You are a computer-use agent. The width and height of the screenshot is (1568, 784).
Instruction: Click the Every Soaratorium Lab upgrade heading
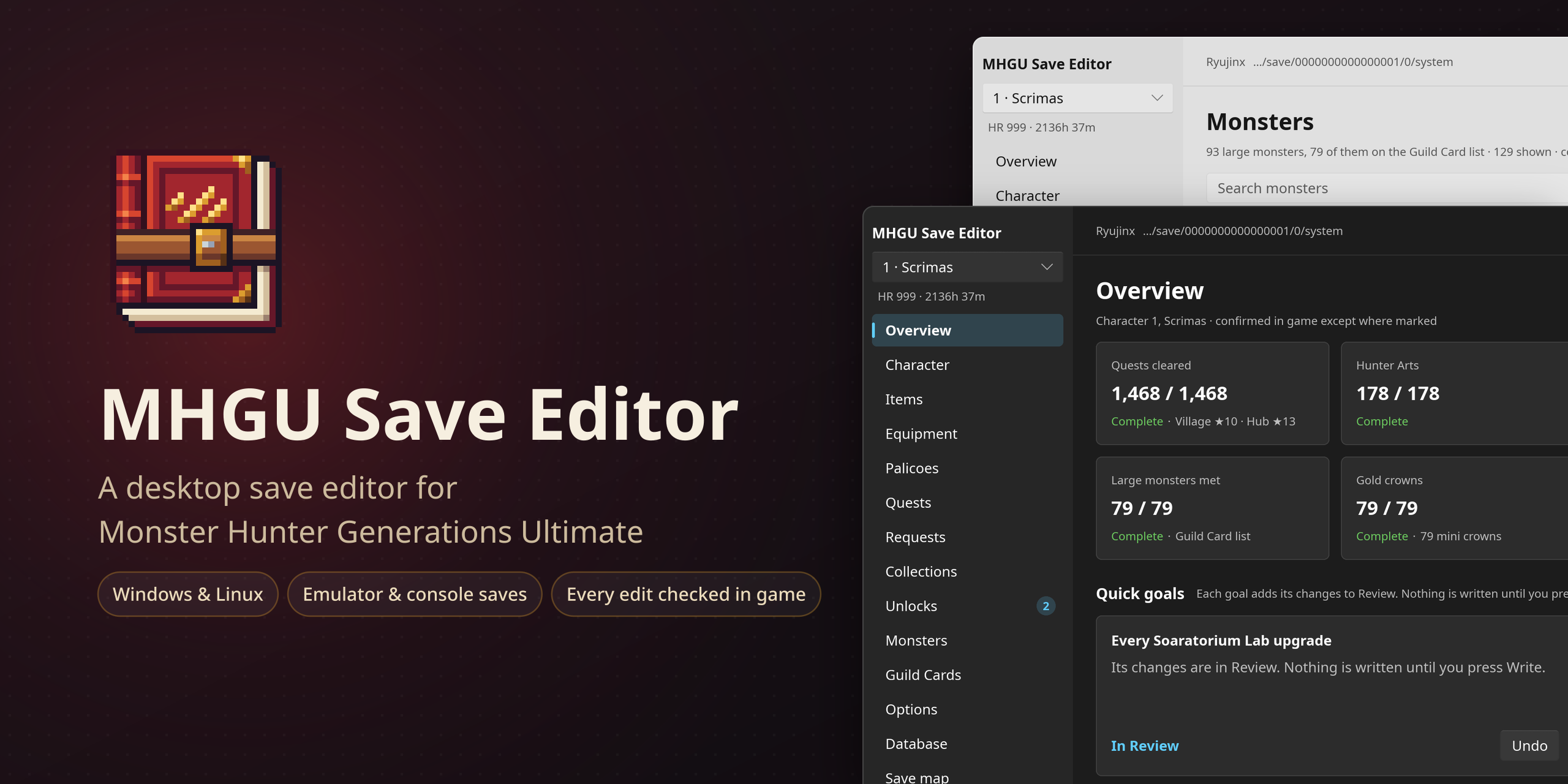(1221, 641)
